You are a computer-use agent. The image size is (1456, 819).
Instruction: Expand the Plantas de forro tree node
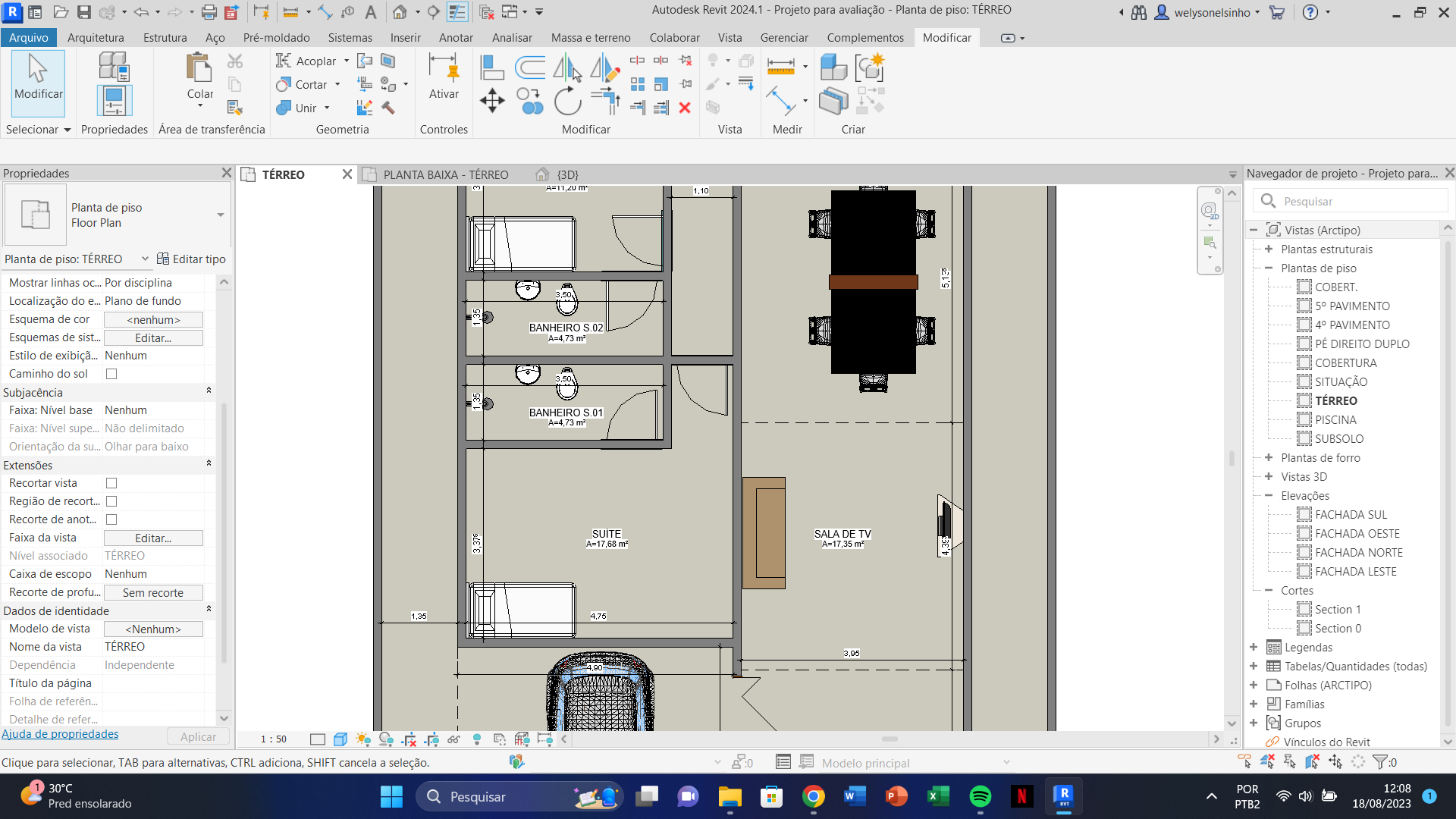pos(1269,457)
